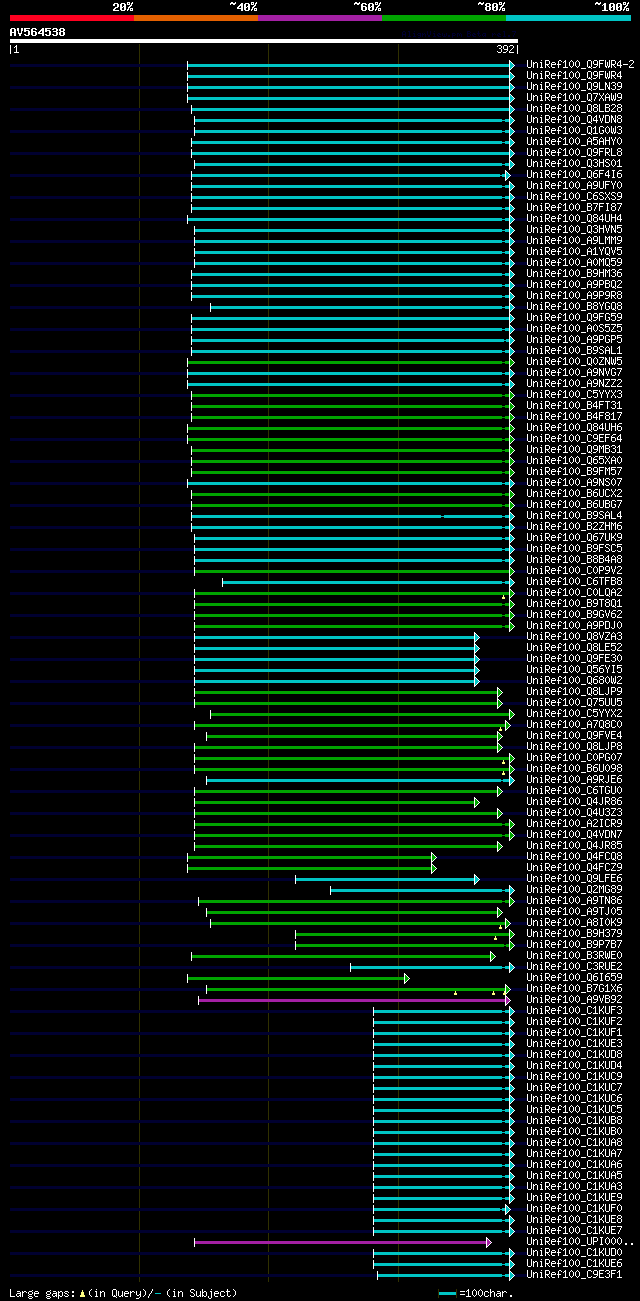640x1301 pixels.
Task: Open hit UniRef100_Q8LB28
Action: point(574,108)
